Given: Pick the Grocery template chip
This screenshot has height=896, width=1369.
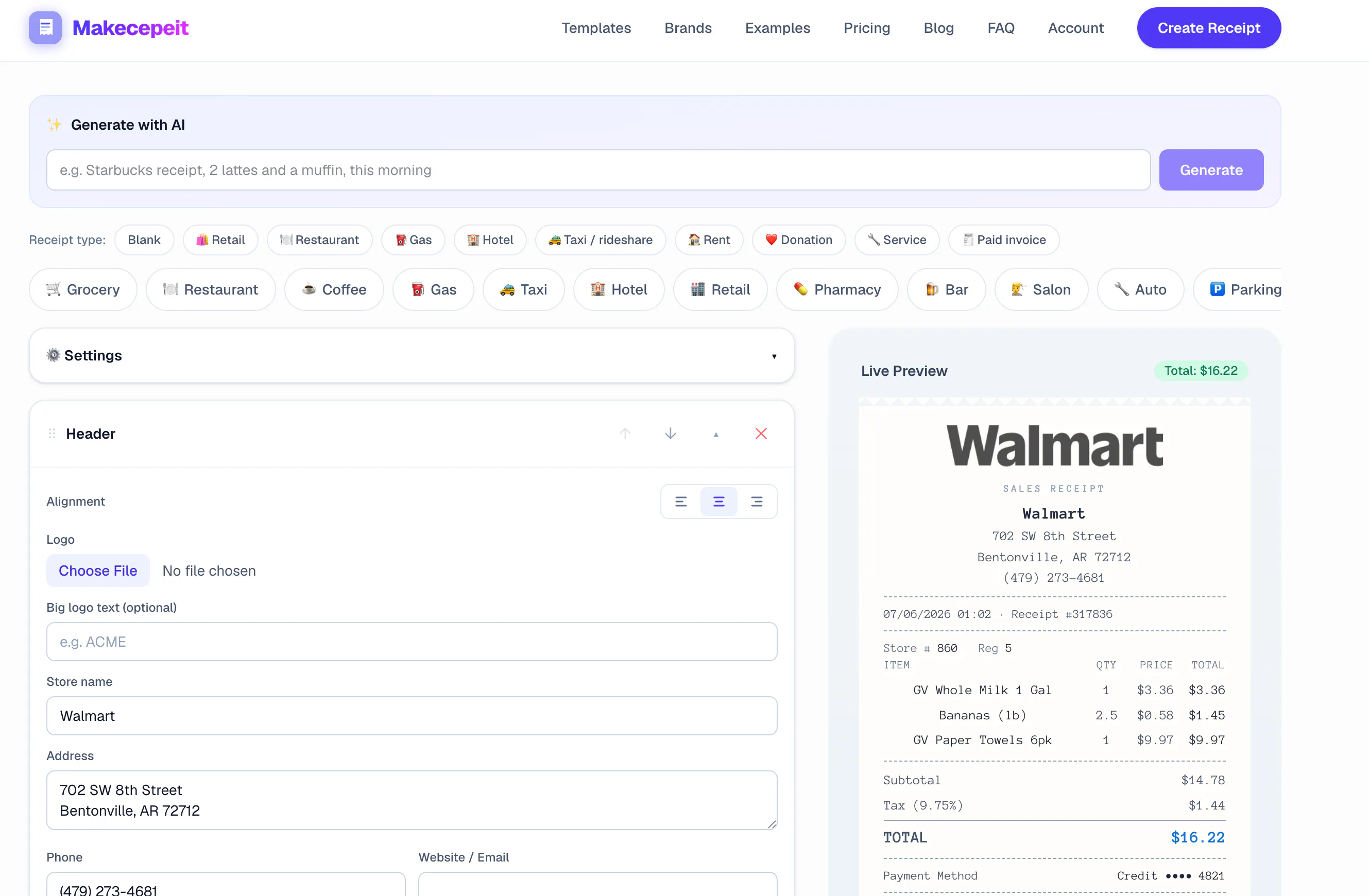Looking at the screenshot, I should (83, 289).
